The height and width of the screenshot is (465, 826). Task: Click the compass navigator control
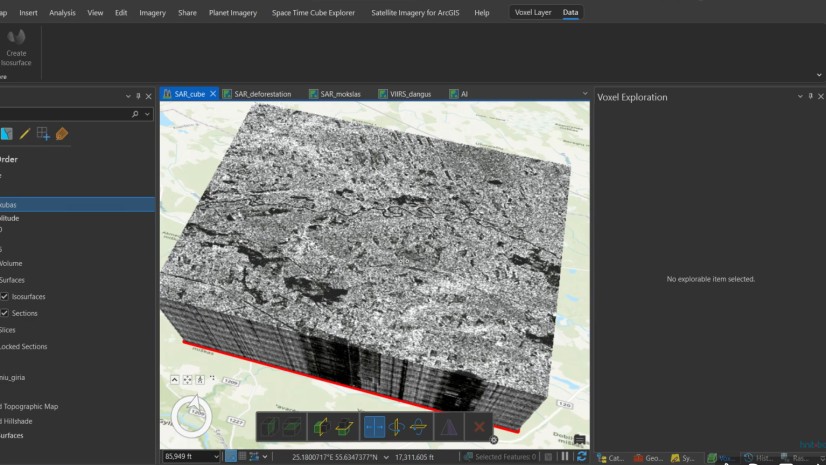click(x=191, y=414)
